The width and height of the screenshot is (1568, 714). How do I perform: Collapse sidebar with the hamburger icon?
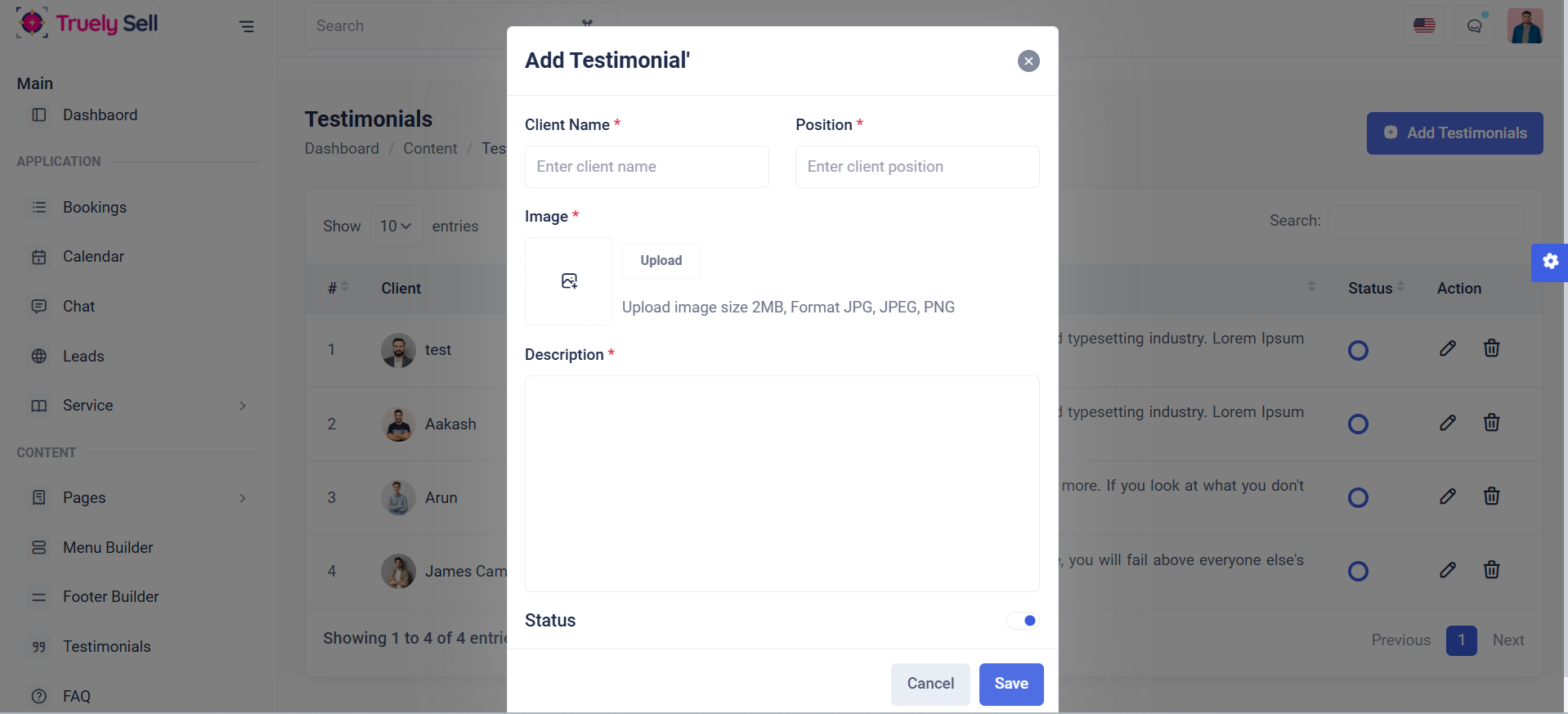click(x=246, y=26)
